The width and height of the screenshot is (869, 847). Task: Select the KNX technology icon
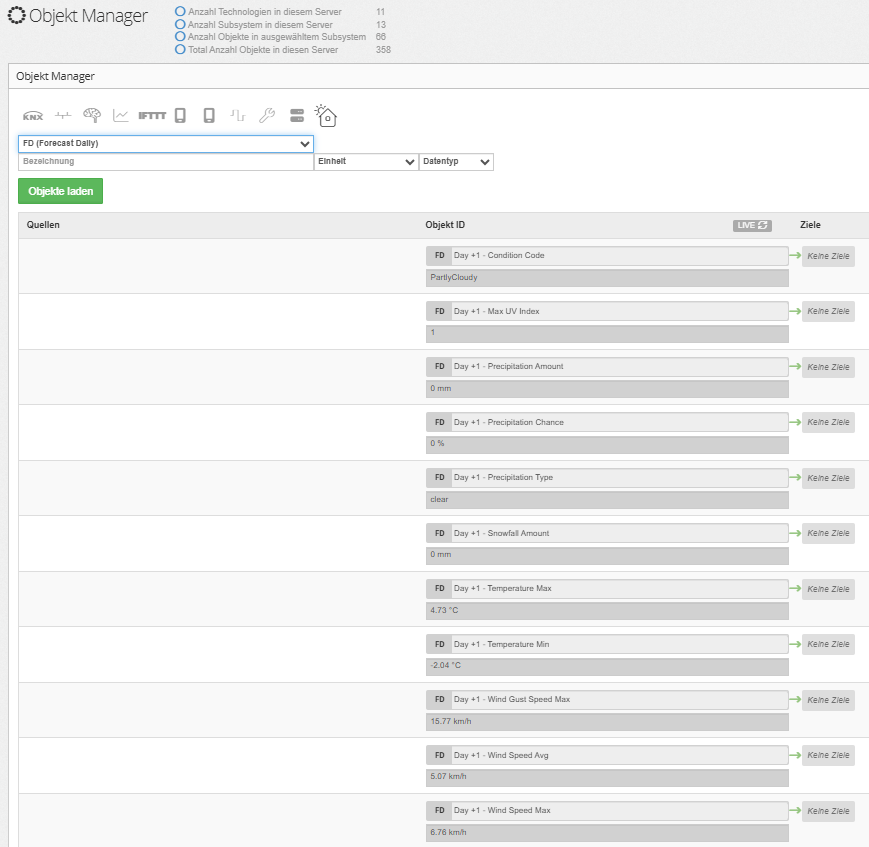pyautogui.click(x=33, y=116)
